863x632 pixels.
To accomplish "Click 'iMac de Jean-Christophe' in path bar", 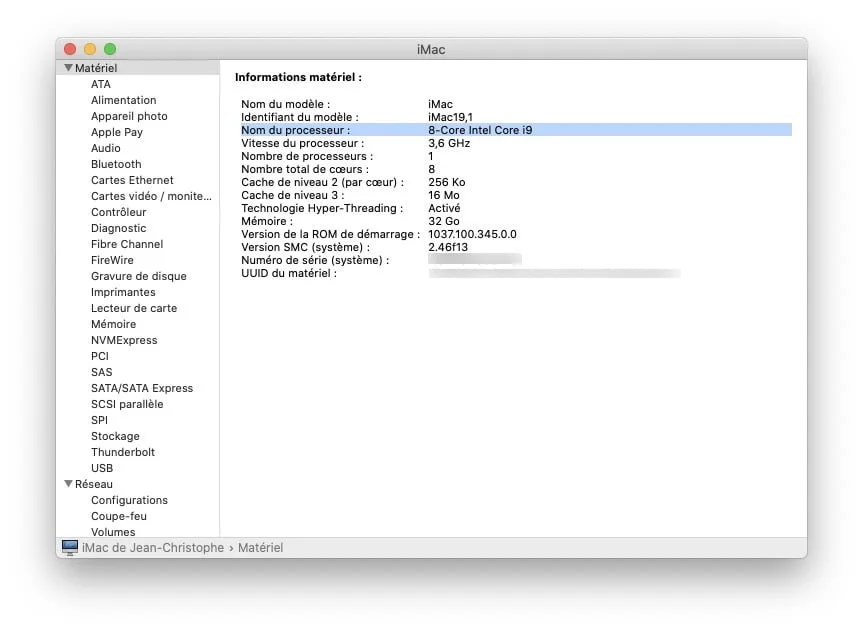I will point(153,548).
